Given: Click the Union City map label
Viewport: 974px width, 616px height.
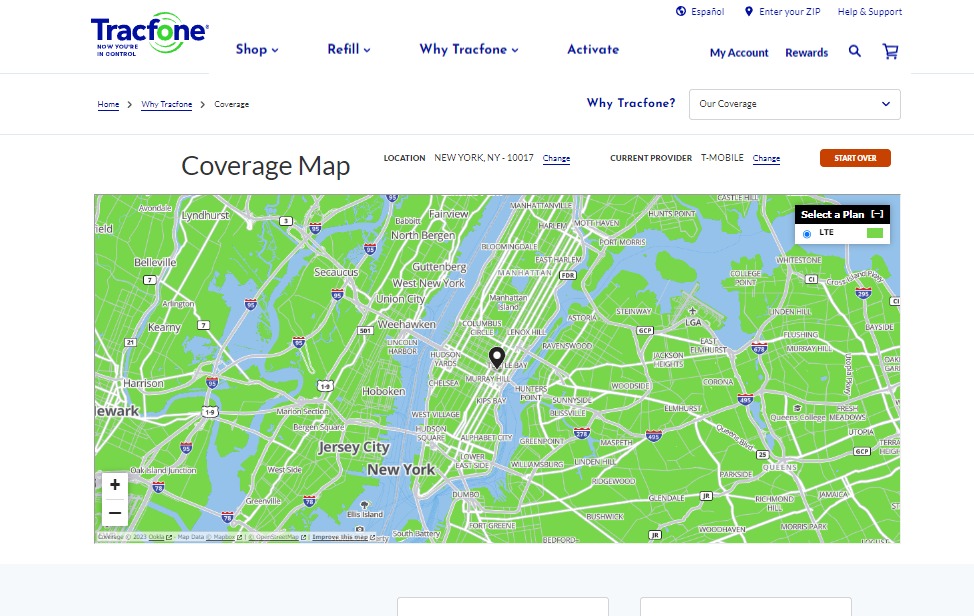Looking at the screenshot, I should [400, 299].
